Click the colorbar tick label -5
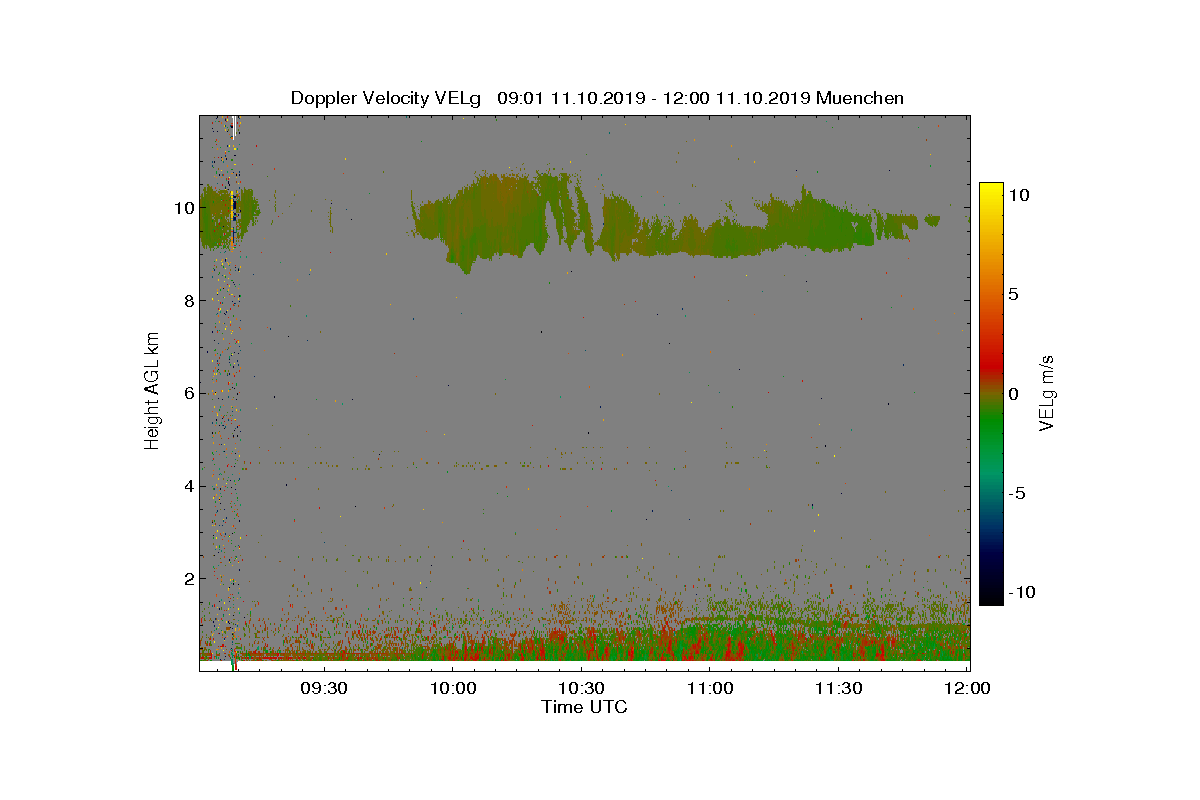 tap(1017, 493)
